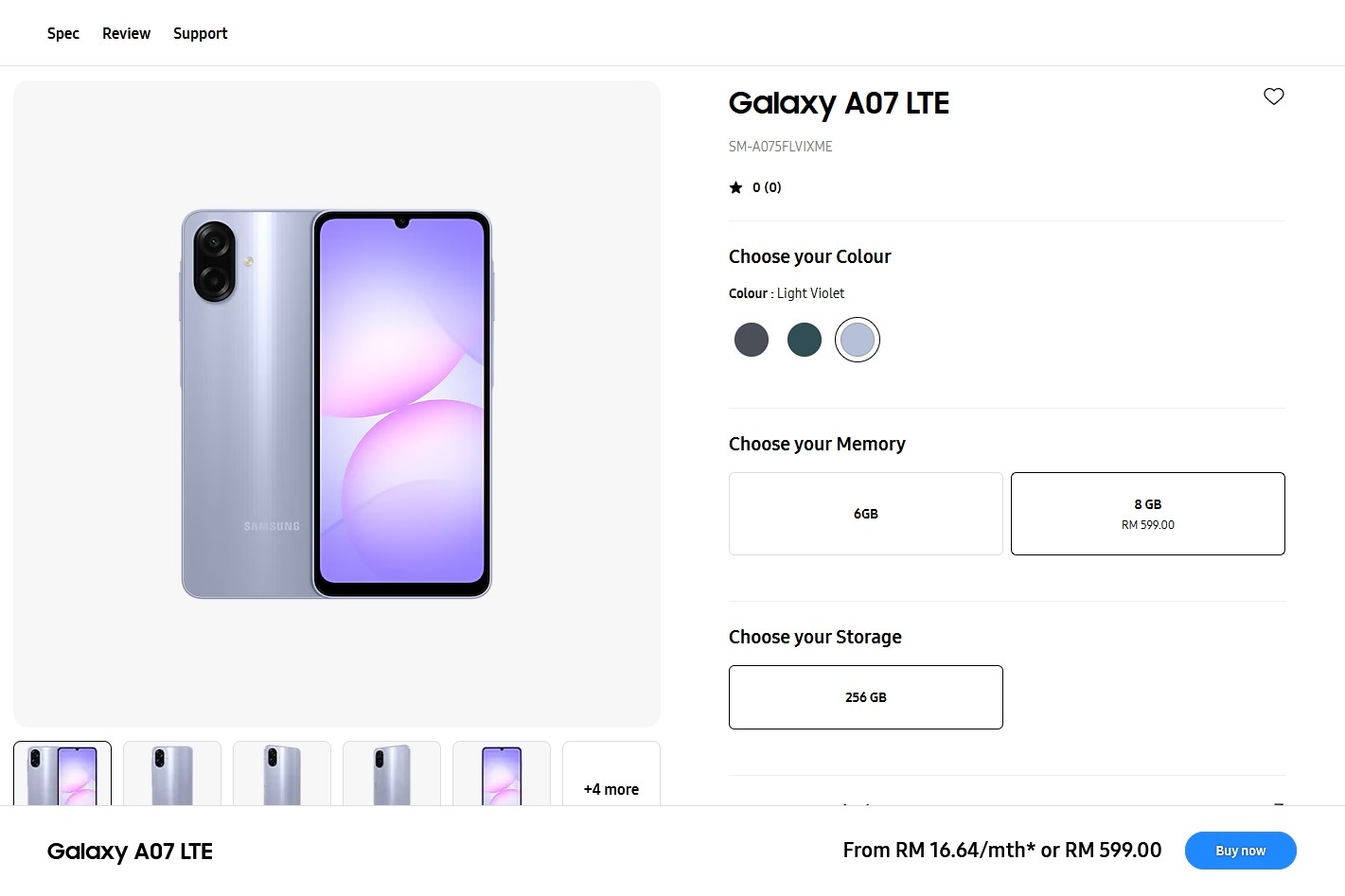The image size is (1345, 896).
Task: Pick the Light Violet colour swatch
Action: [858, 340]
